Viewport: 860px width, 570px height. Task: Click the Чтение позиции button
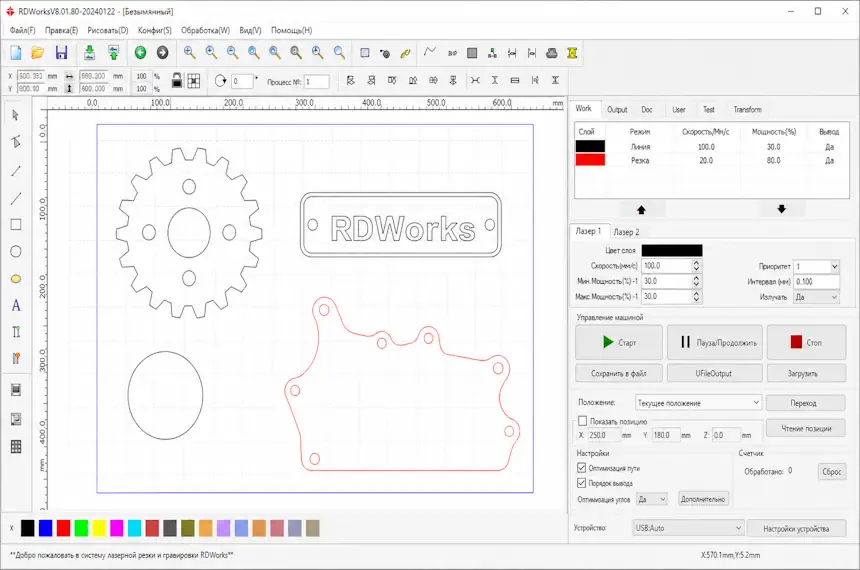806,428
